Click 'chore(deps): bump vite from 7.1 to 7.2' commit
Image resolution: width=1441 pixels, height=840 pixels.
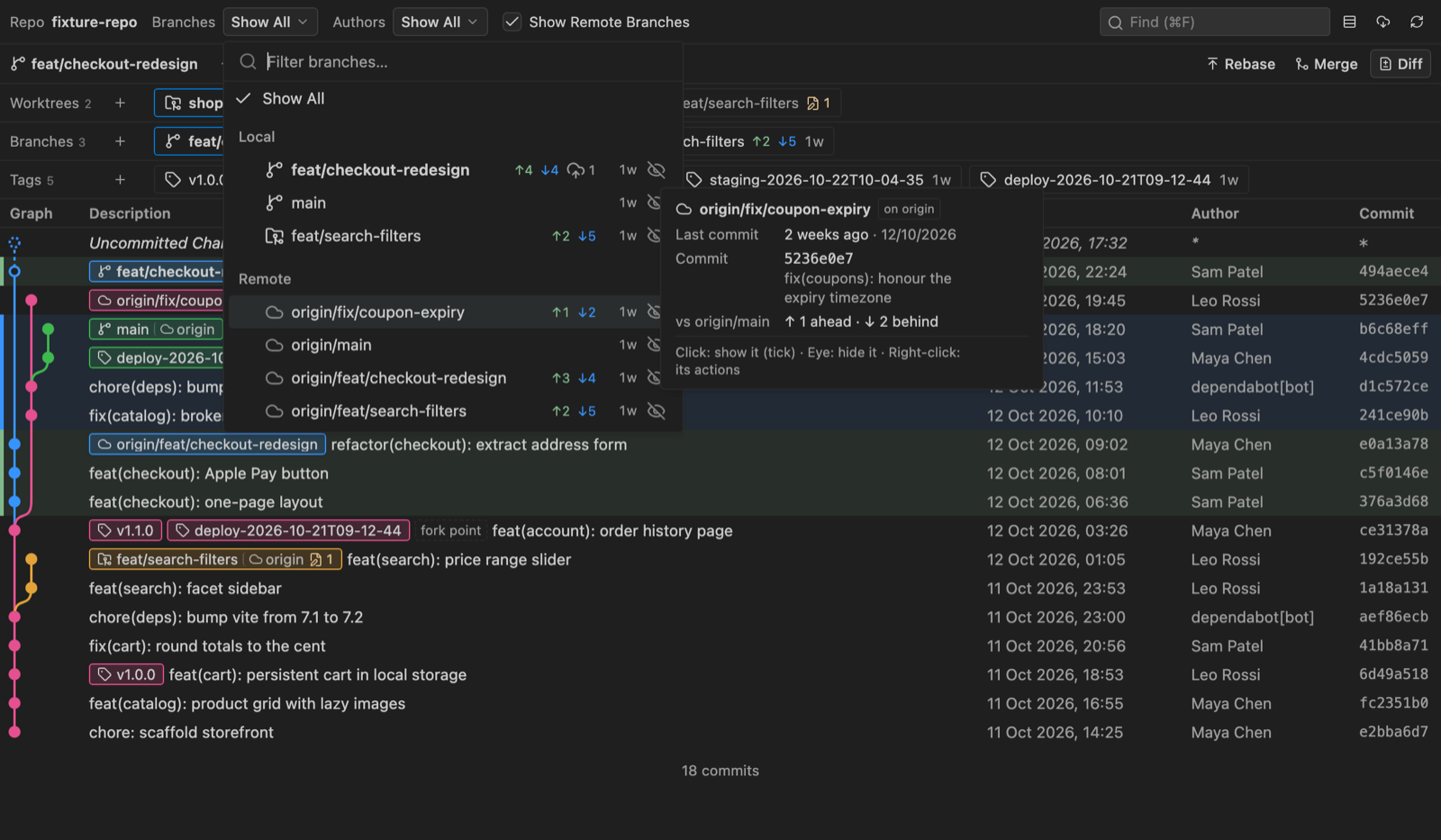coord(226,618)
